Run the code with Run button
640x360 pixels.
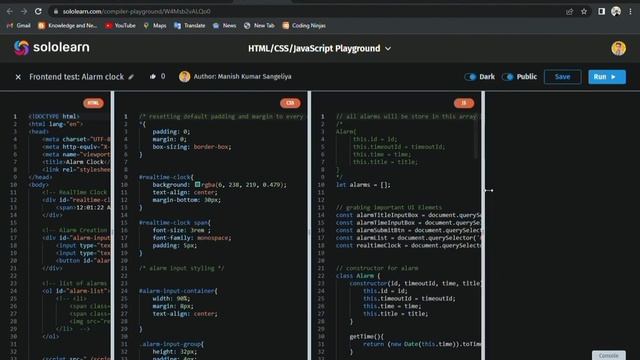607,77
